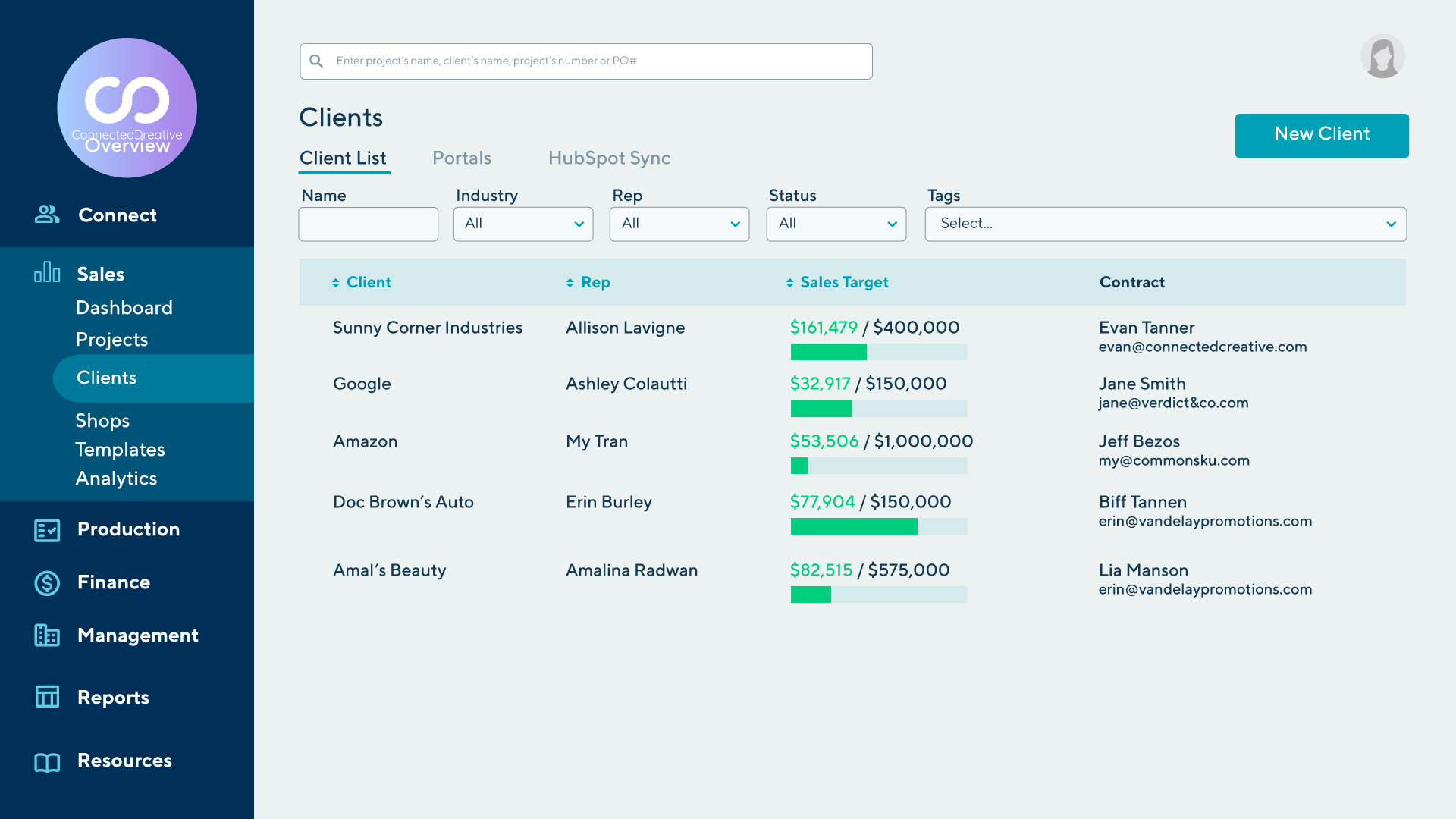
Task: Click the Sales bar chart icon
Action: [x=47, y=272]
